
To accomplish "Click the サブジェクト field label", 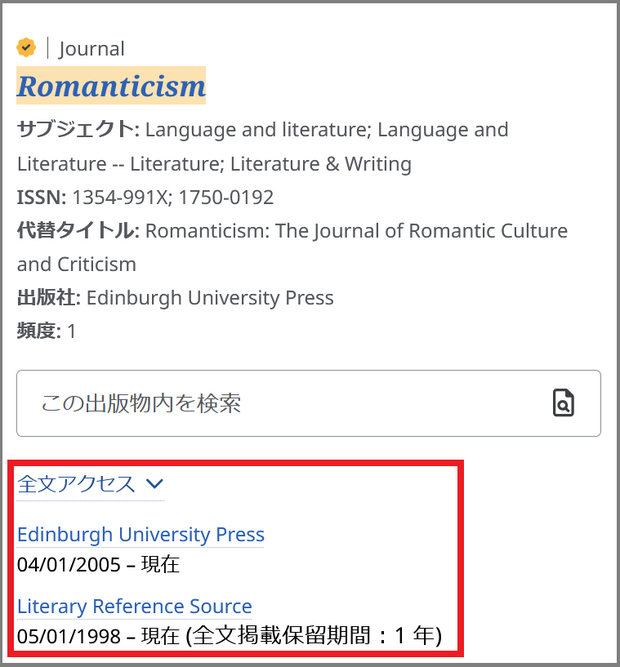I will [76, 130].
